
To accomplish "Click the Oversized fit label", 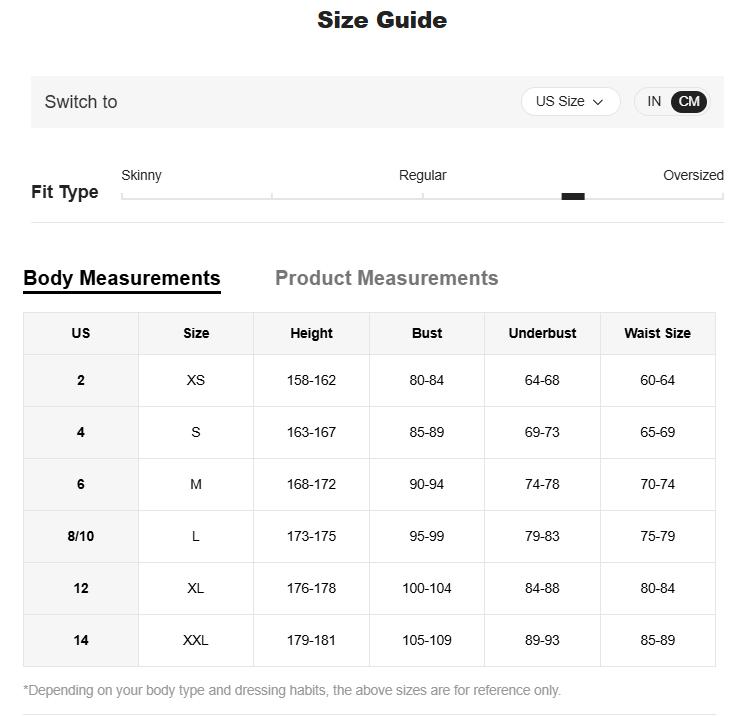I will [x=693, y=175].
